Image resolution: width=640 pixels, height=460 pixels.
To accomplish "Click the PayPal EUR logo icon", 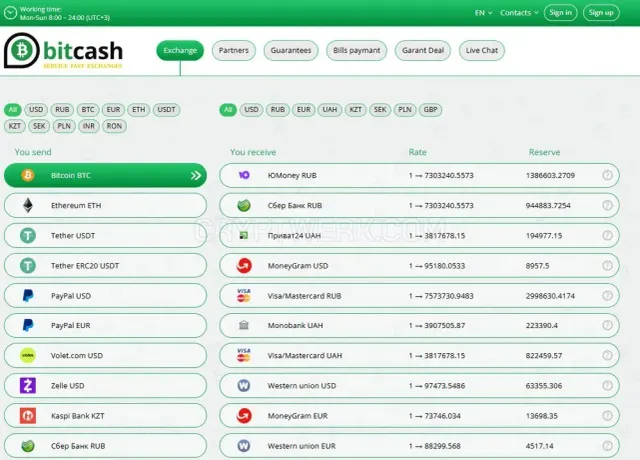I will coord(28,325).
